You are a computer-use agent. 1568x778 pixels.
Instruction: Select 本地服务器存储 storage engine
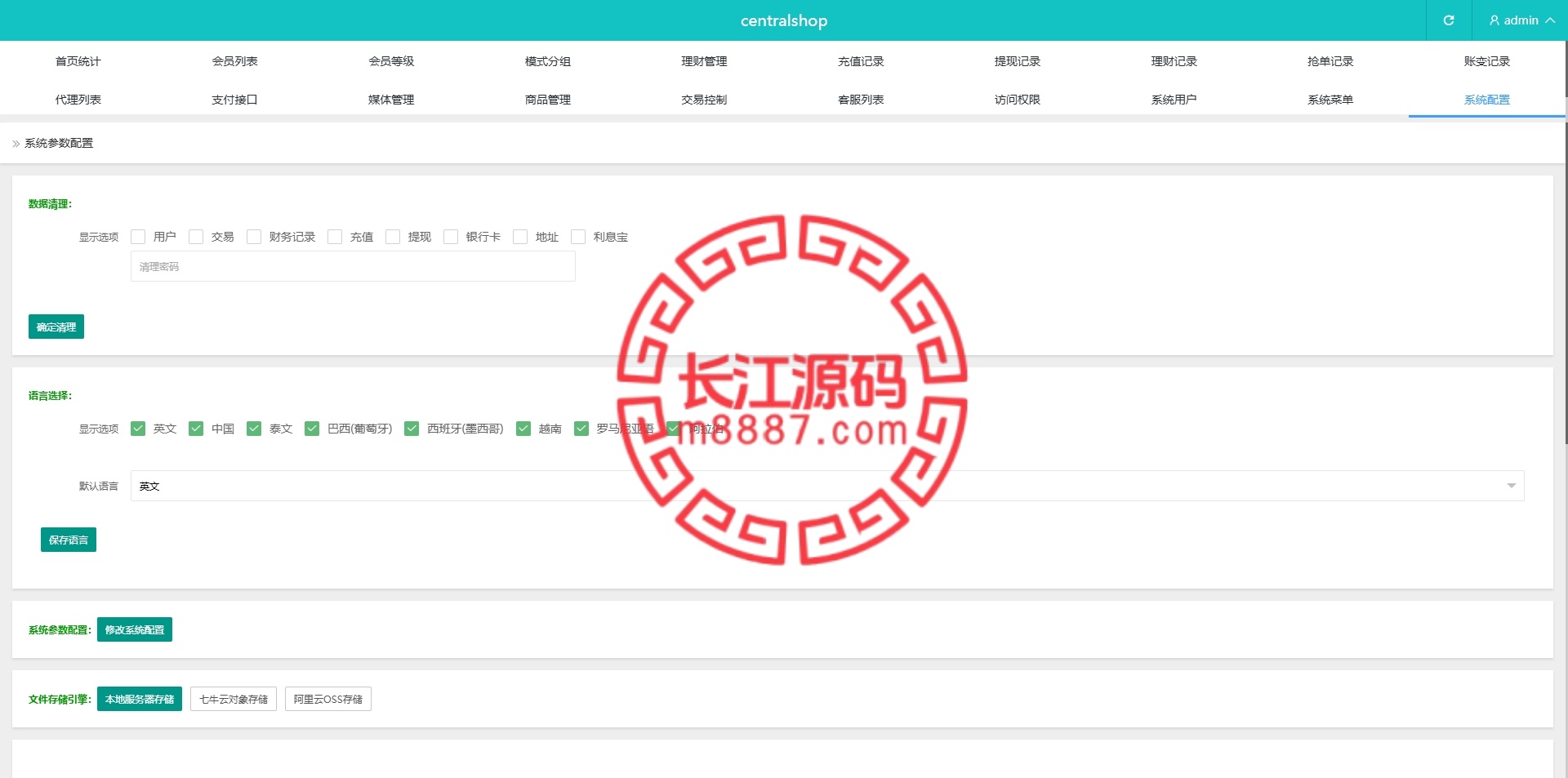click(x=140, y=699)
